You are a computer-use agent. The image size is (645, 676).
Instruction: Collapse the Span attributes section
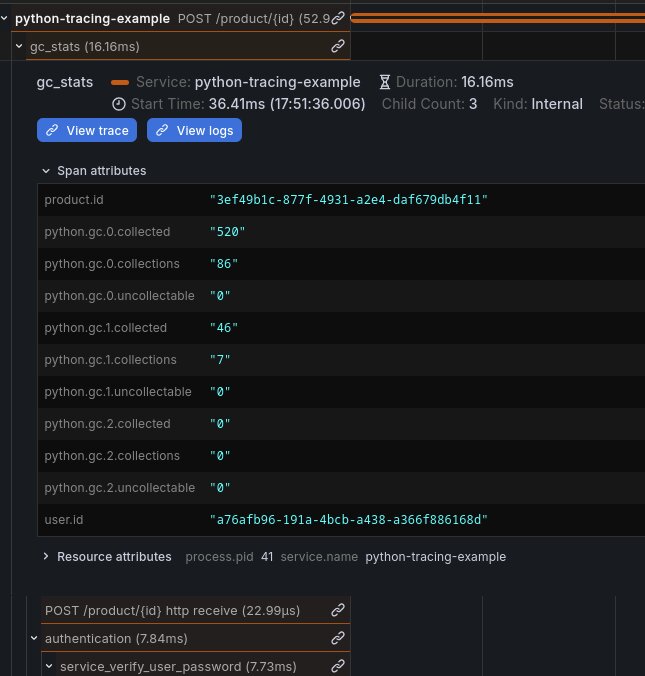pyautogui.click(x=46, y=171)
